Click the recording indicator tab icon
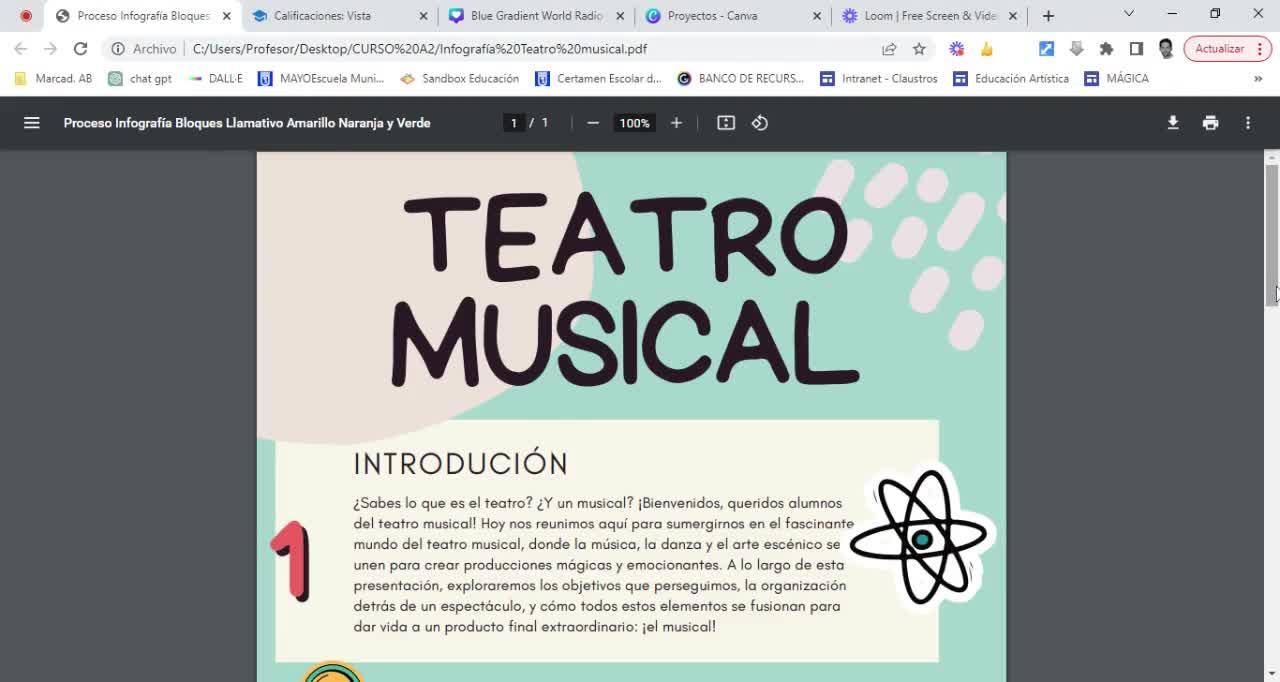1280x682 pixels. 26,16
